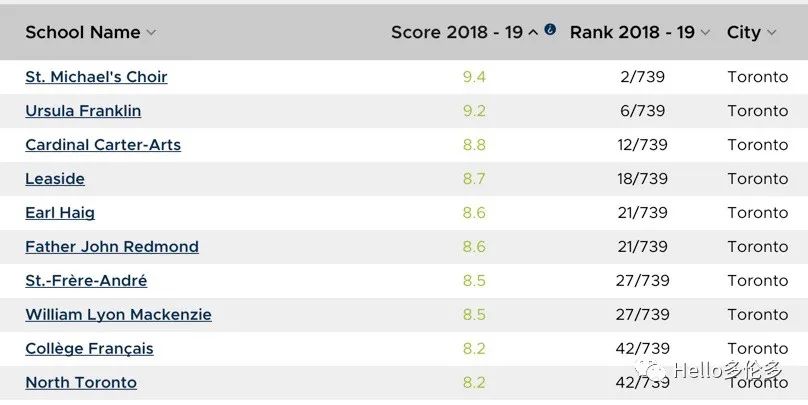Toggle the City column sort chevron
Screen dimensions: 808x405
click(x=771, y=33)
